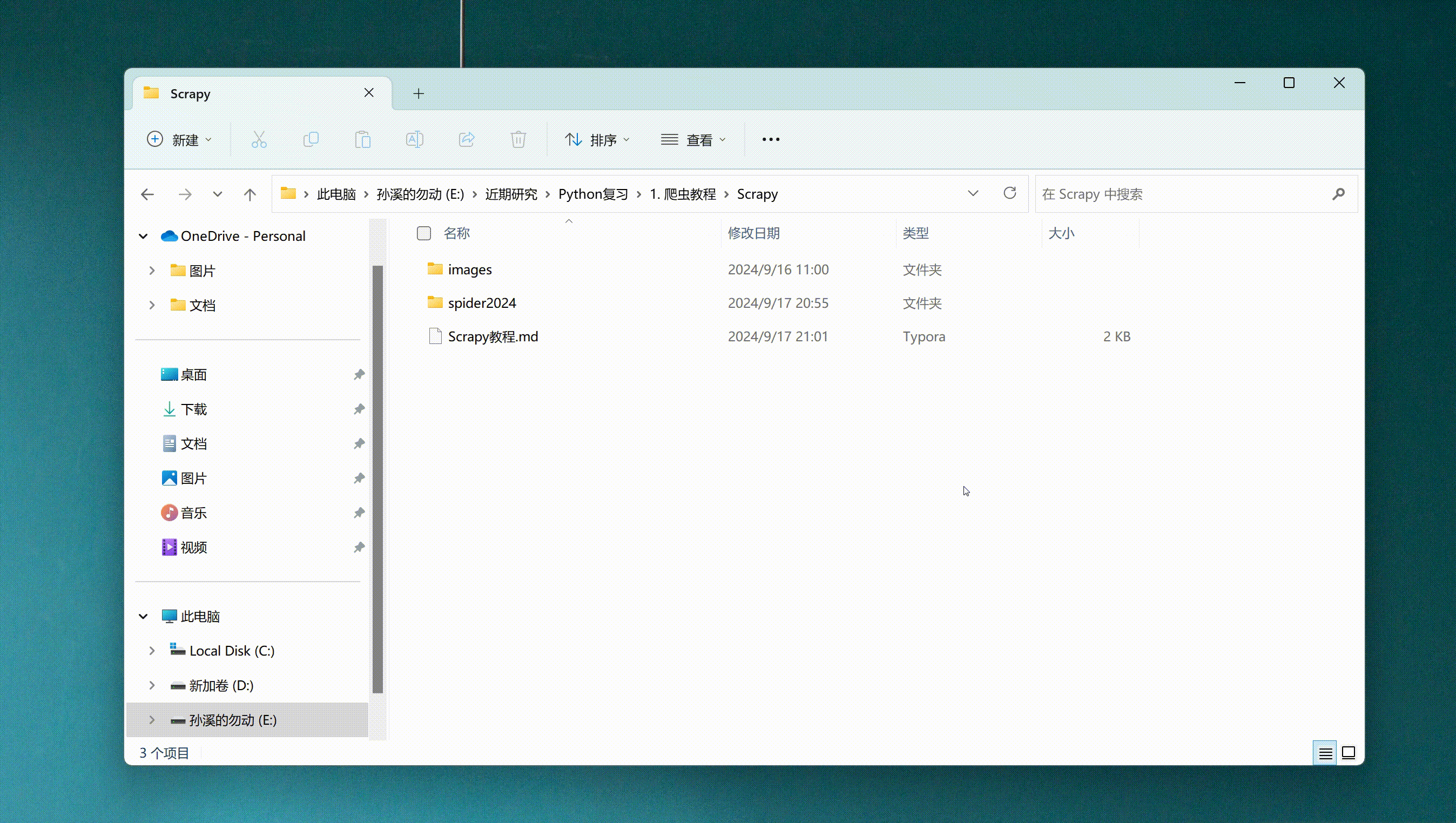Open a new tab with plus button
This screenshot has height=823, width=1456.
click(x=418, y=93)
